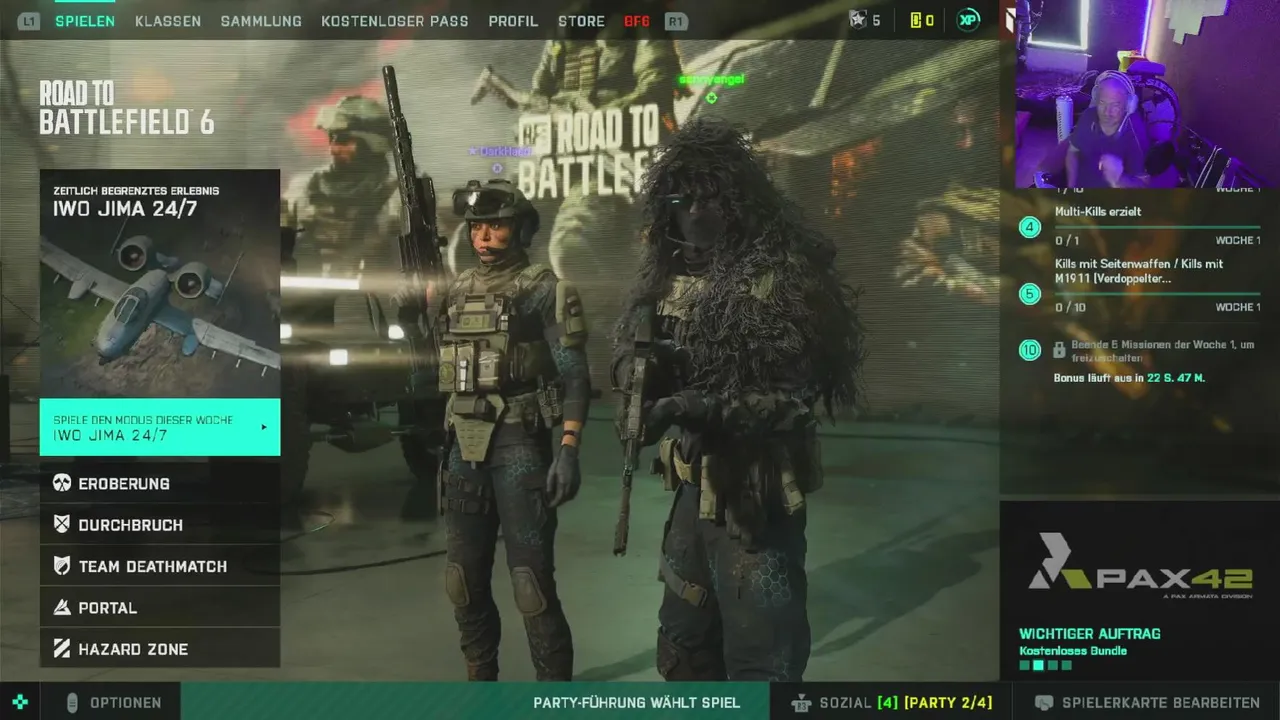Click the controller icon beside OPTIONEN
Screen dimensions: 1280x720
pyautogui.click(x=72, y=703)
